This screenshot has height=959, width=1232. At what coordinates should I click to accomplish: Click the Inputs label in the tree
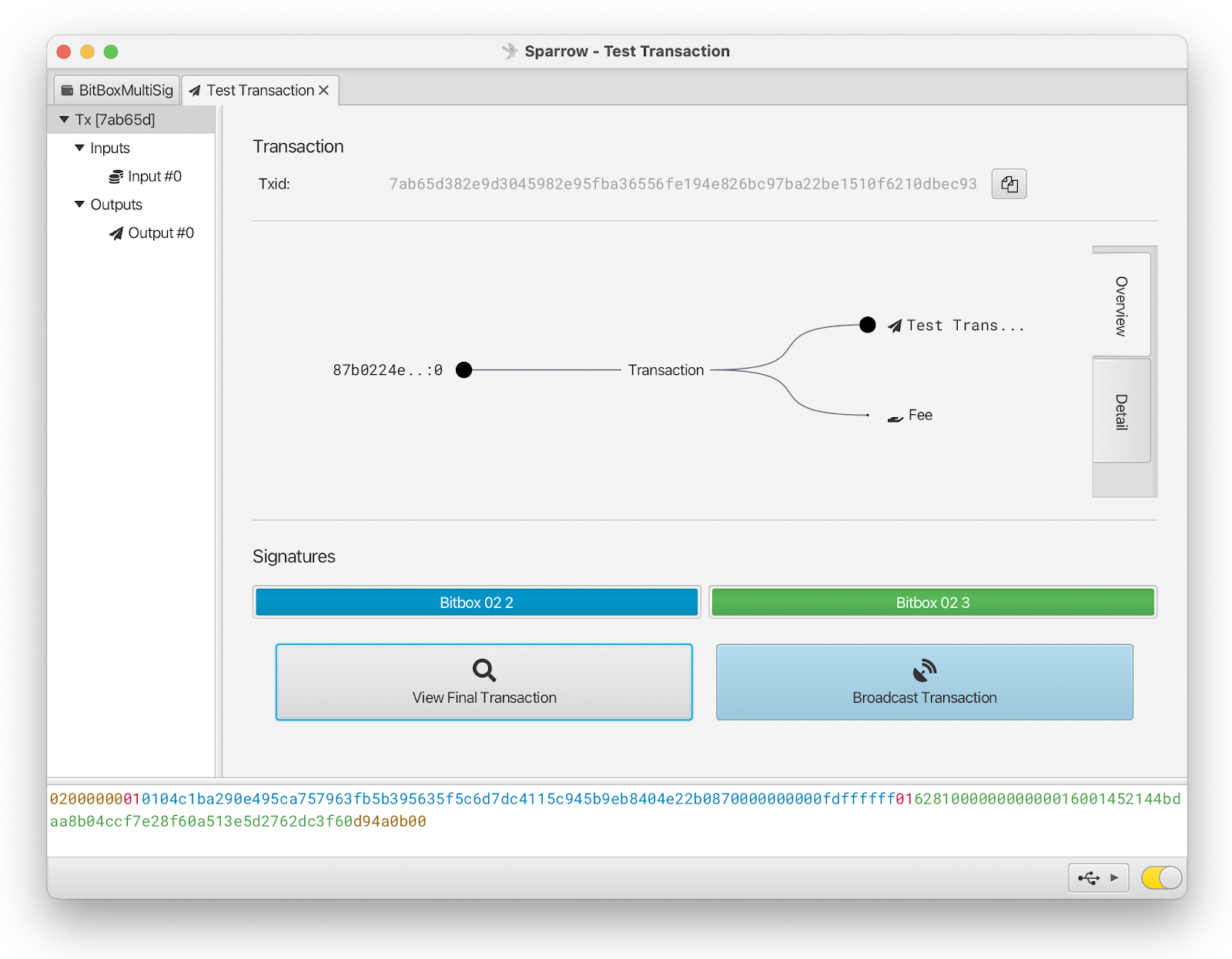point(110,148)
